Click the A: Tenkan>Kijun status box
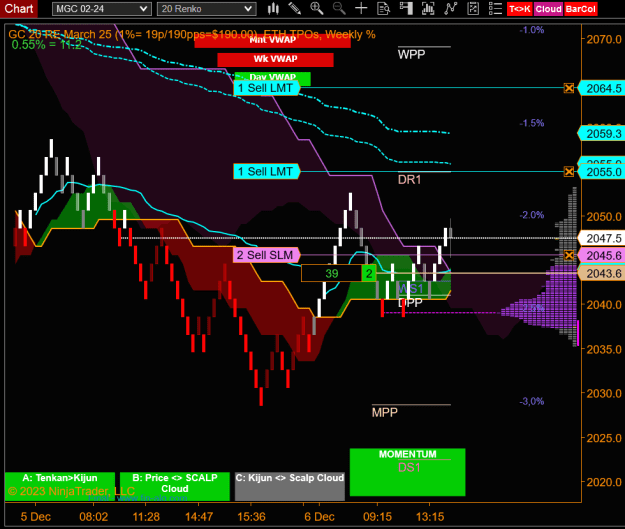 (x=60, y=486)
